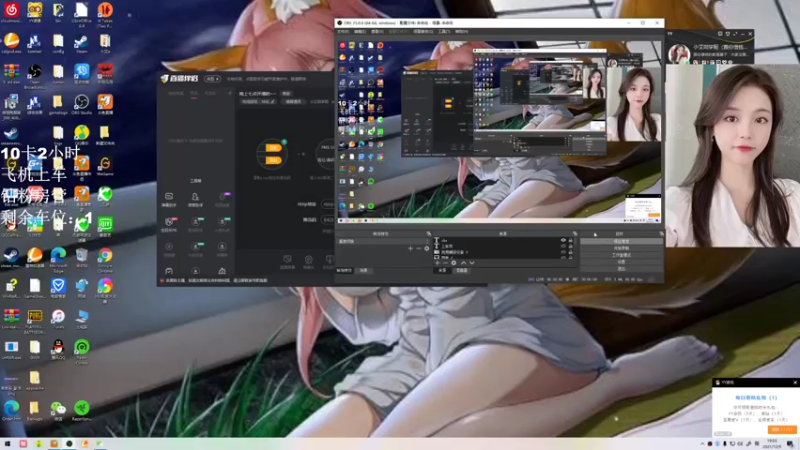Switch to the 混音器 tab in OBS
The image size is (800, 450).
[x=462, y=270]
